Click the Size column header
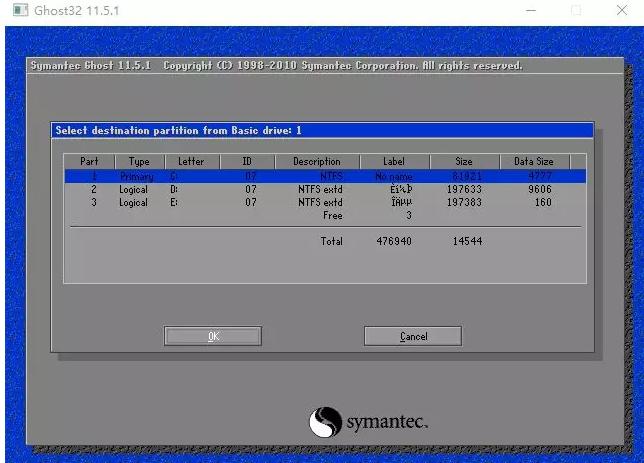This screenshot has height=463, width=644. point(464,162)
